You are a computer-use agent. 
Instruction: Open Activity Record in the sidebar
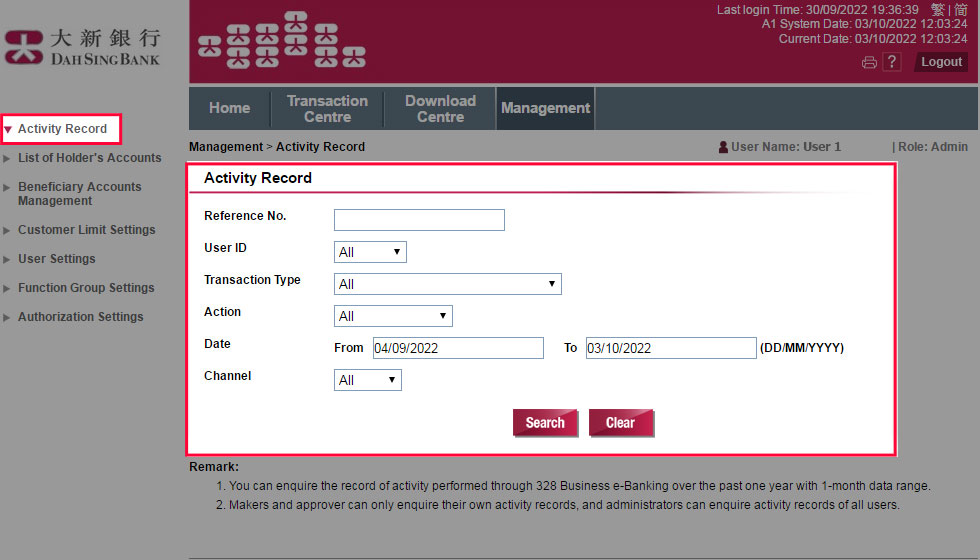(x=62, y=129)
